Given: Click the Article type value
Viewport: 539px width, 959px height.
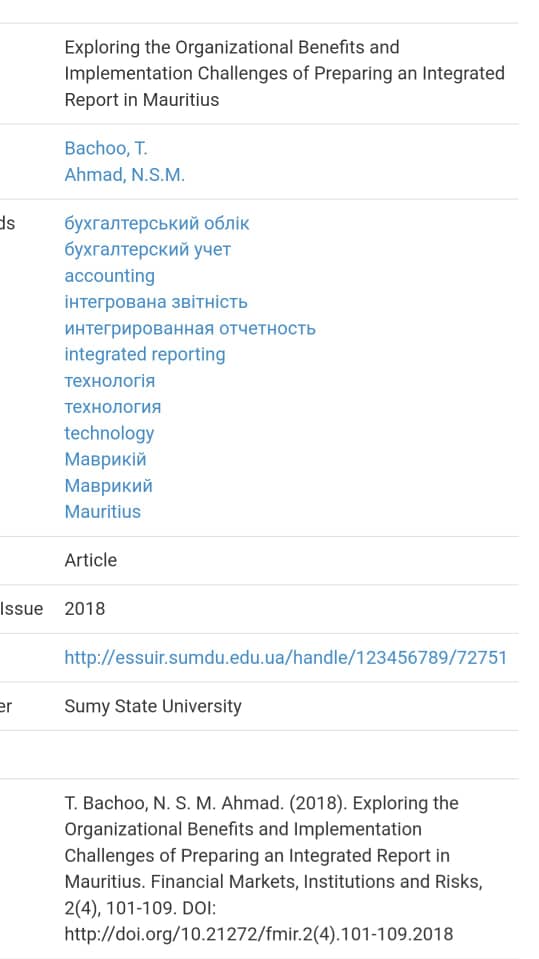Looking at the screenshot, I should (x=91, y=560).
